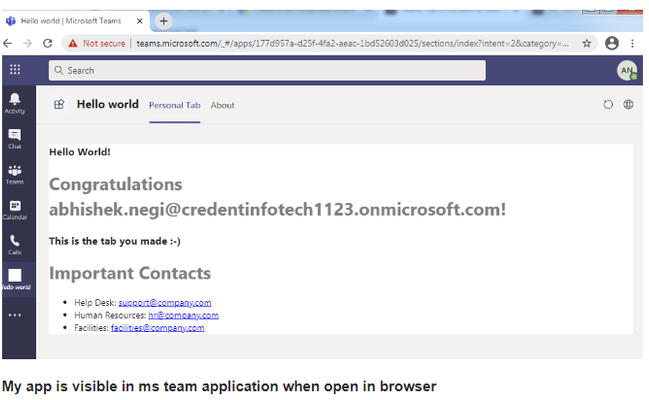Switch to the Personal Tab
Screen dimensions: 649x400
175,105
